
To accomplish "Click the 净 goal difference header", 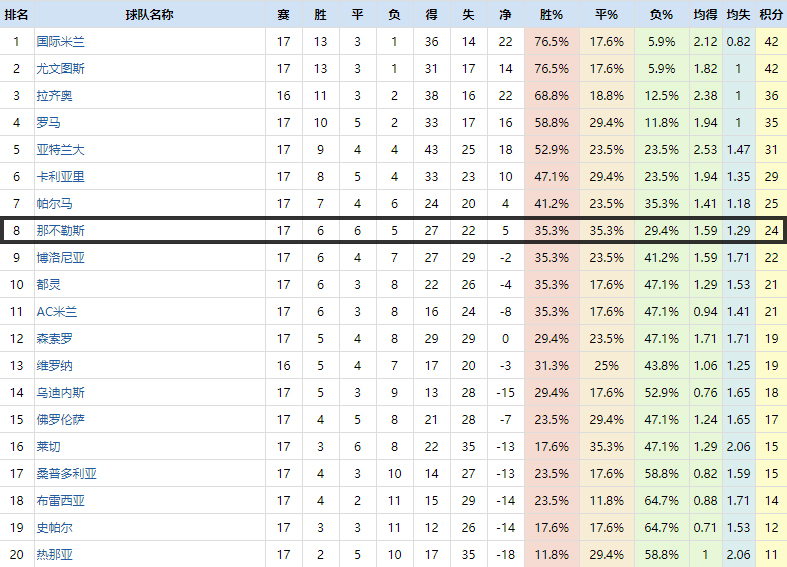I will [x=505, y=15].
